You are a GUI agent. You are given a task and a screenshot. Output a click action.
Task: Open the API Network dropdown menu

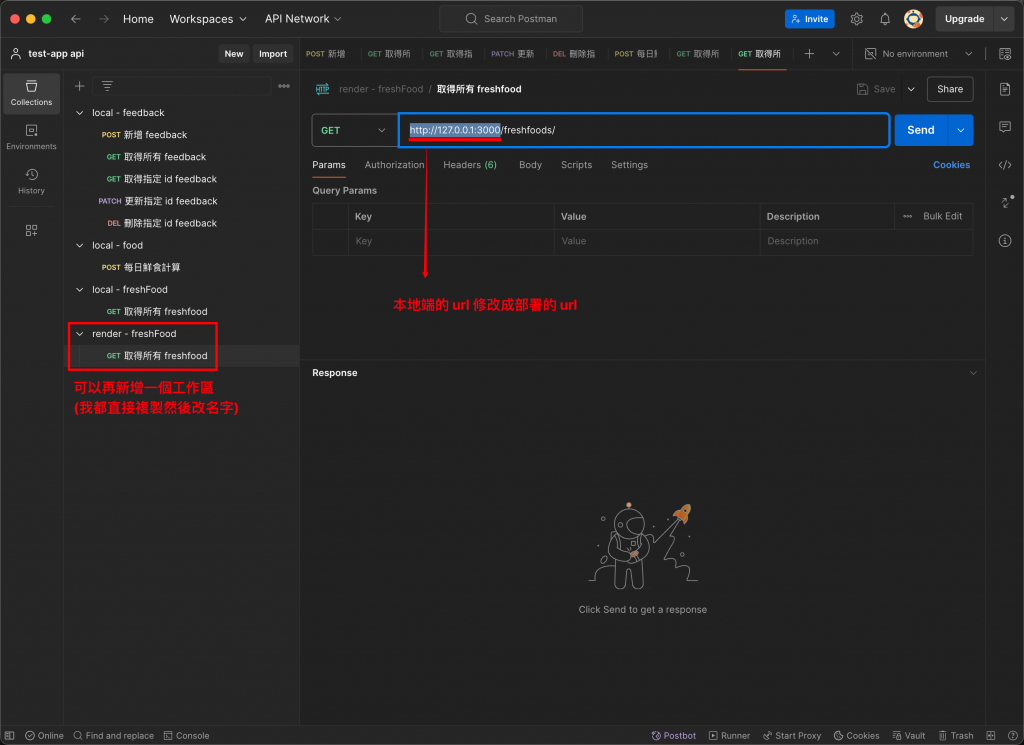[302, 19]
